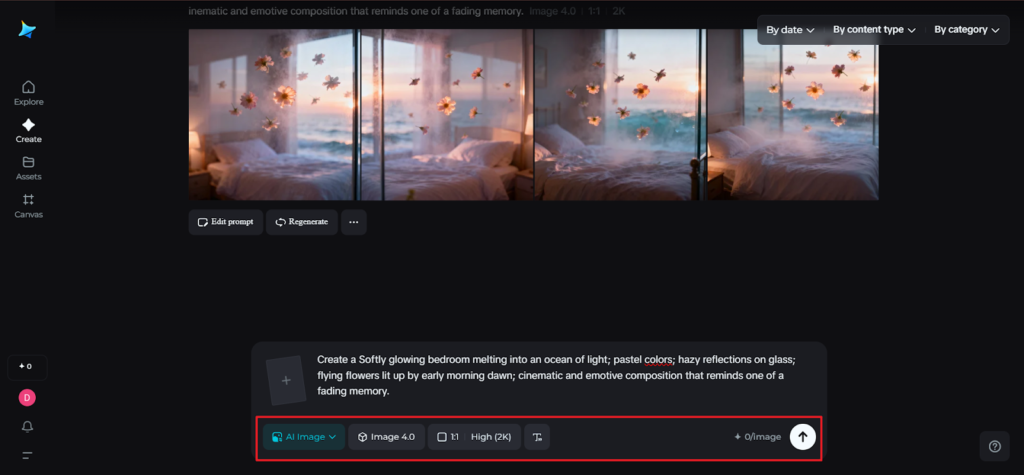
Task: Submit prompt with the arrow-up button
Action: [802, 437]
